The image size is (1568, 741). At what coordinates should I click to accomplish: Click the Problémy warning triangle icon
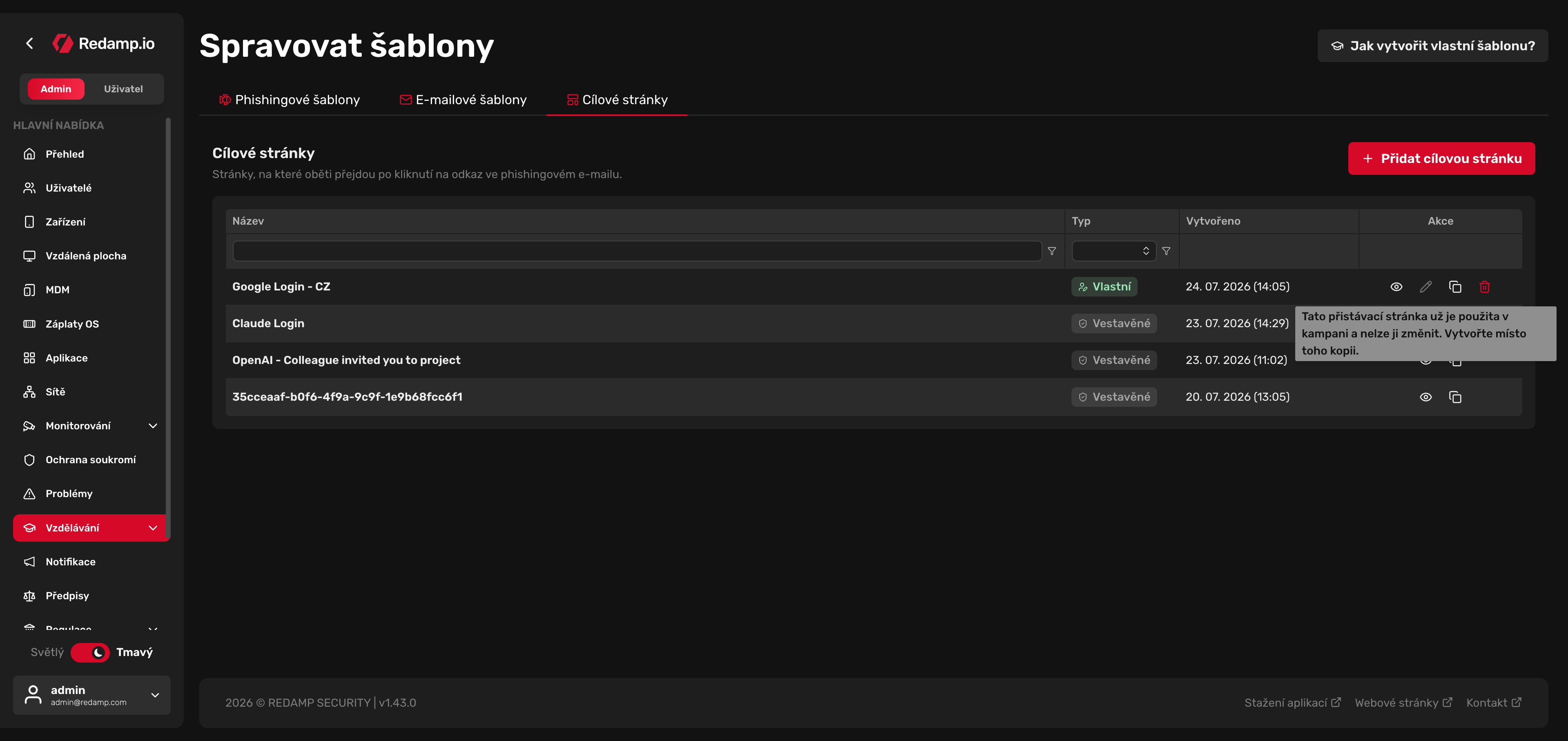pos(29,494)
